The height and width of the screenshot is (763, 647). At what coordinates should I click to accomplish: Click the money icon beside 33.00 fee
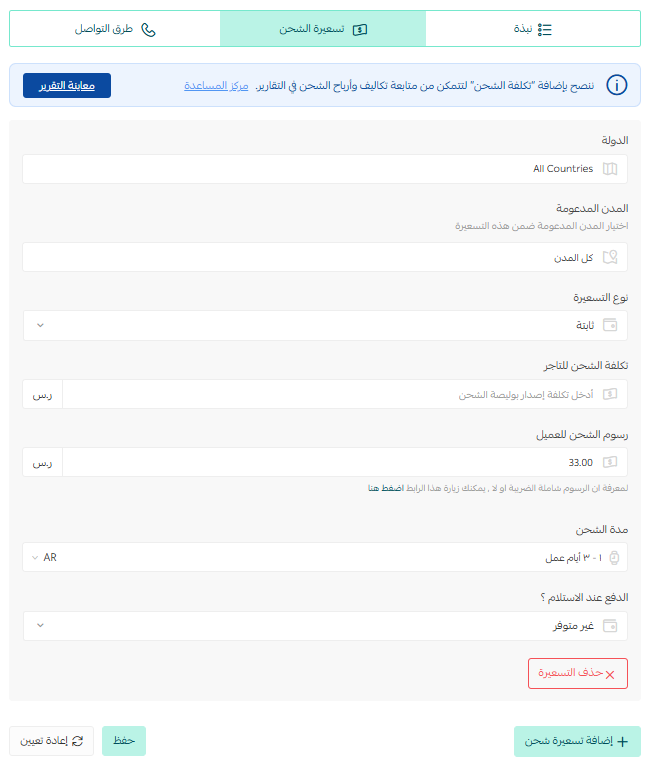pyautogui.click(x=610, y=462)
